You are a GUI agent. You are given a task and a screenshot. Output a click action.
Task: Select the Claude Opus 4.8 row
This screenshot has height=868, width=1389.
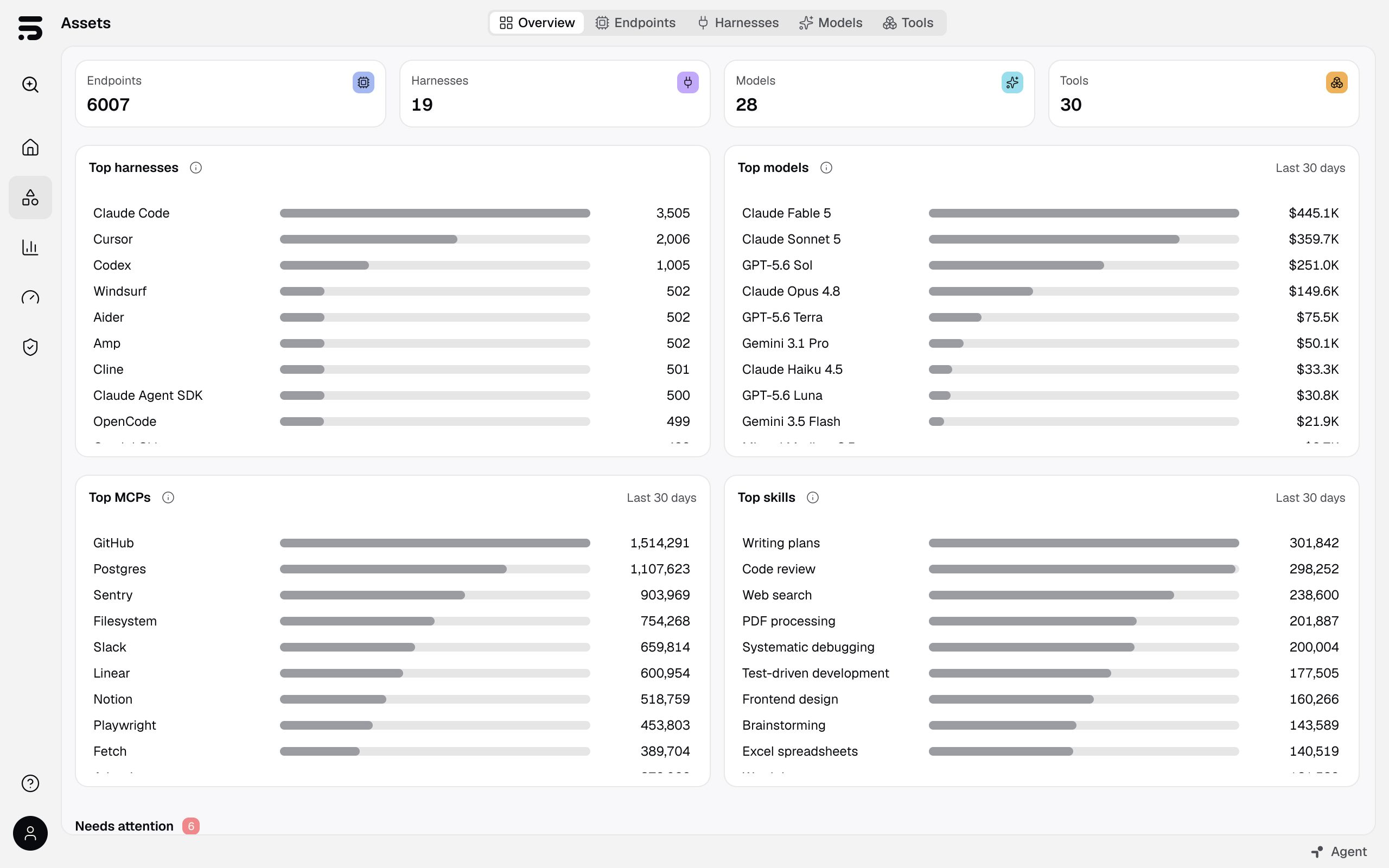pos(1041,291)
